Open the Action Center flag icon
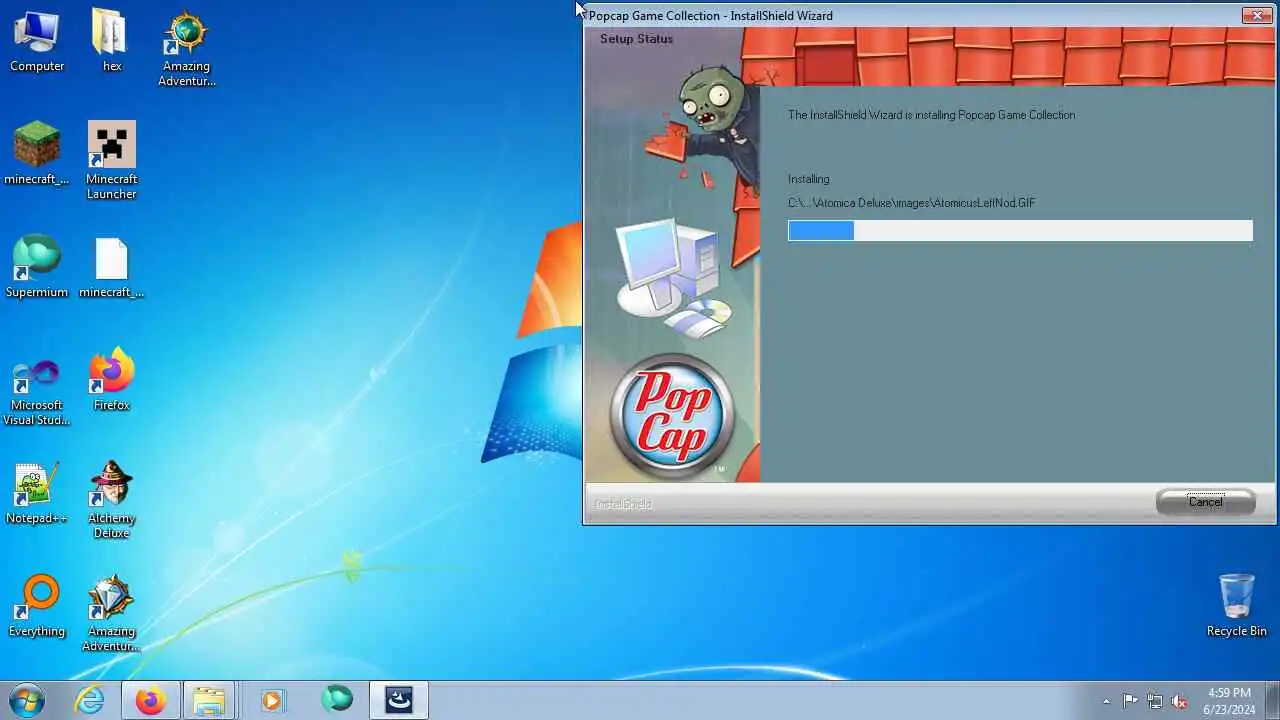Viewport: 1280px width, 720px height. (1130, 701)
